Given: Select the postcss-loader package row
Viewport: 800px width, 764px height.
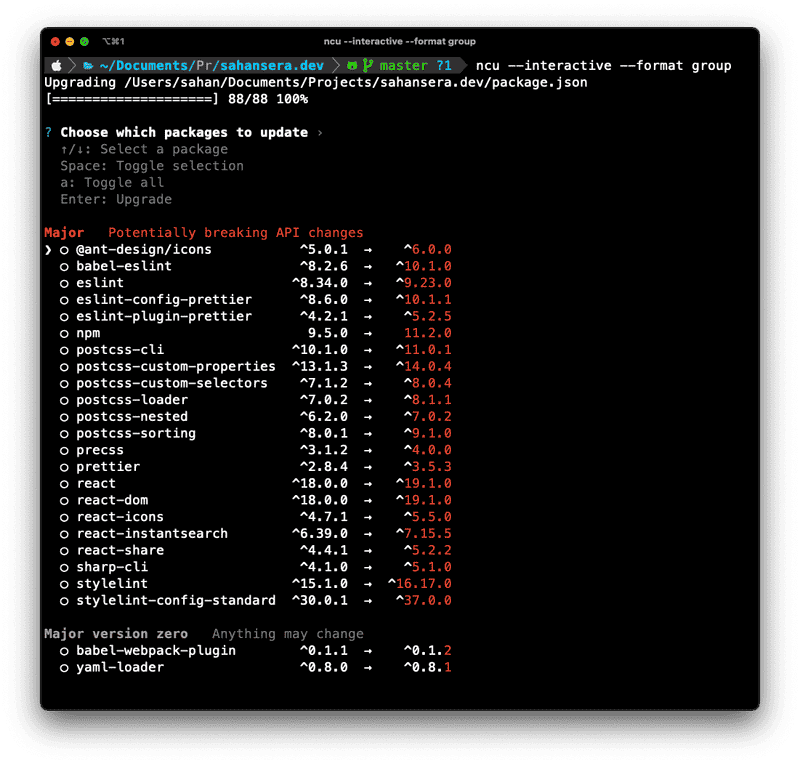Looking at the screenshot, I should coord(255,400).
